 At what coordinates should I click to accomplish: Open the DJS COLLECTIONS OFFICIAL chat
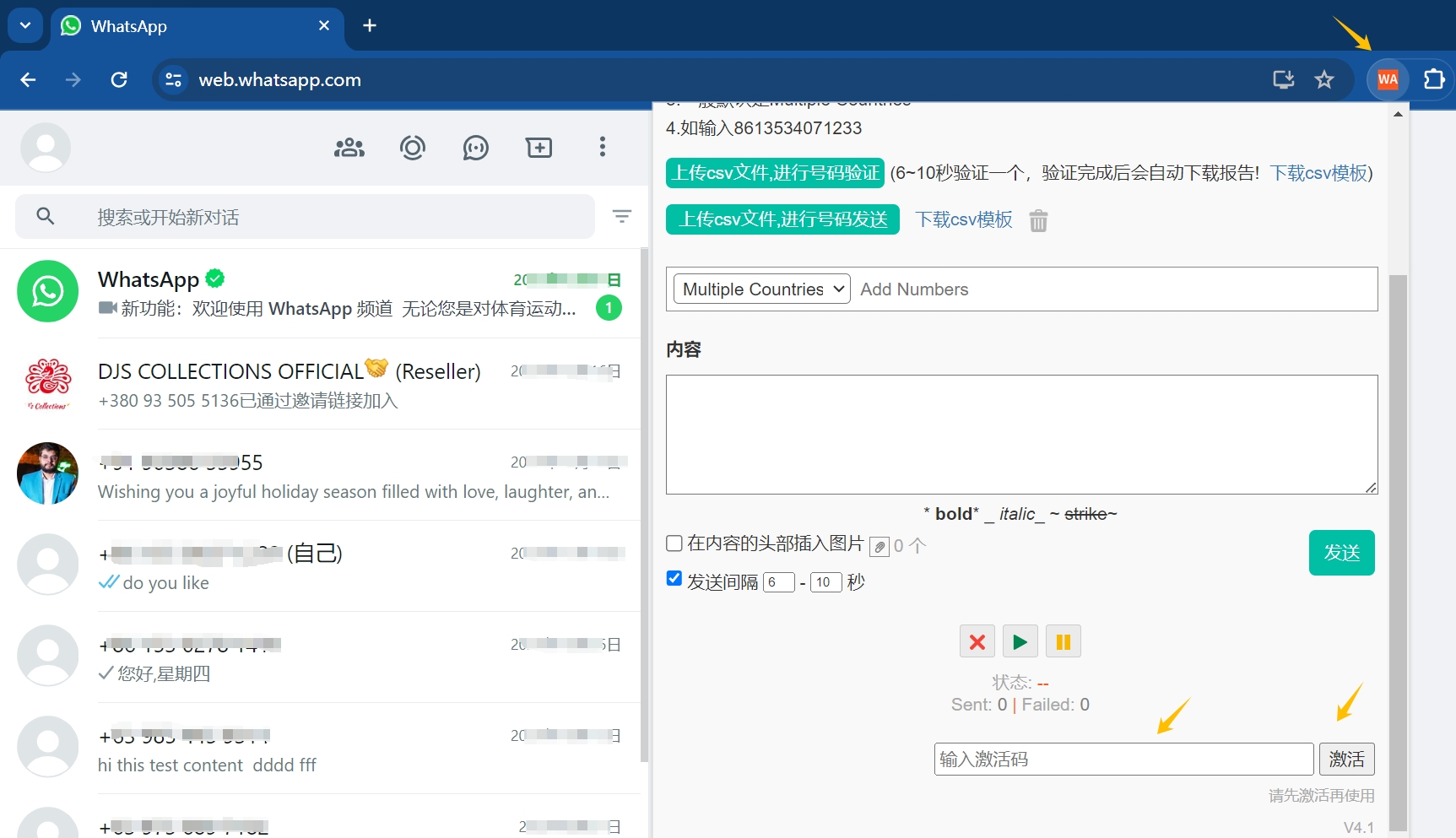click(321, 384)
